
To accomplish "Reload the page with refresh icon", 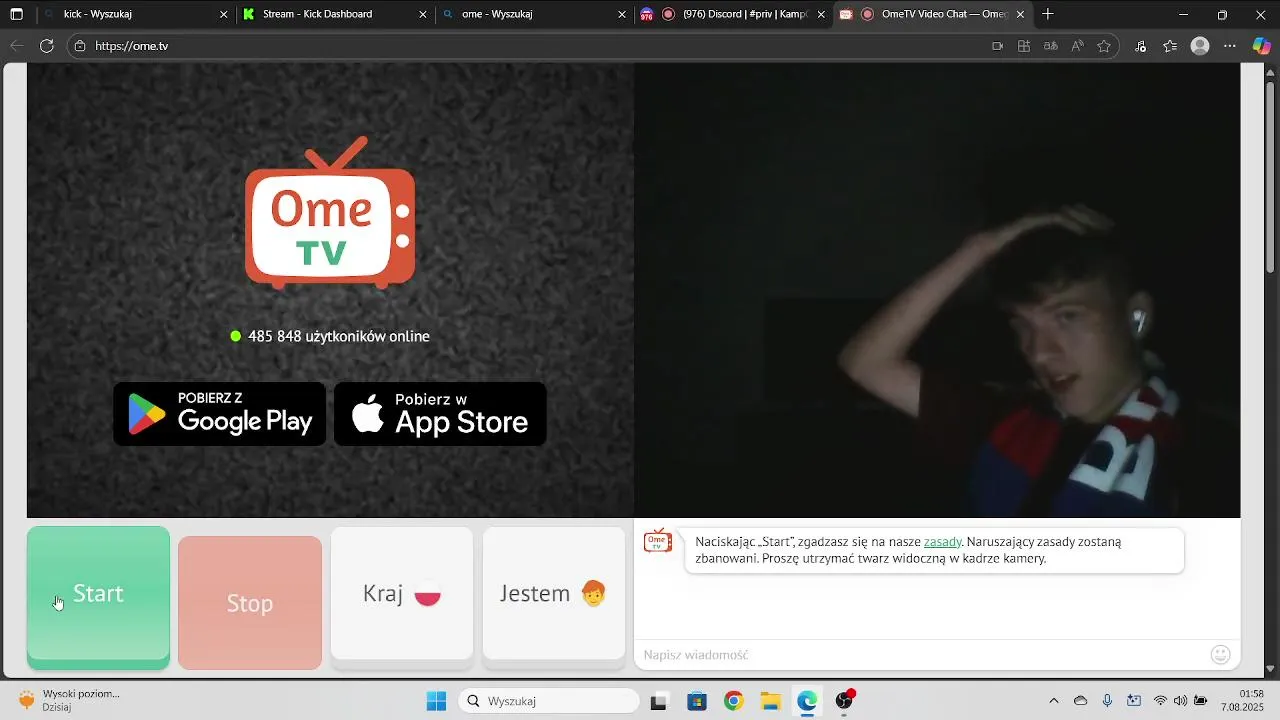I will (x=47, y=46).
